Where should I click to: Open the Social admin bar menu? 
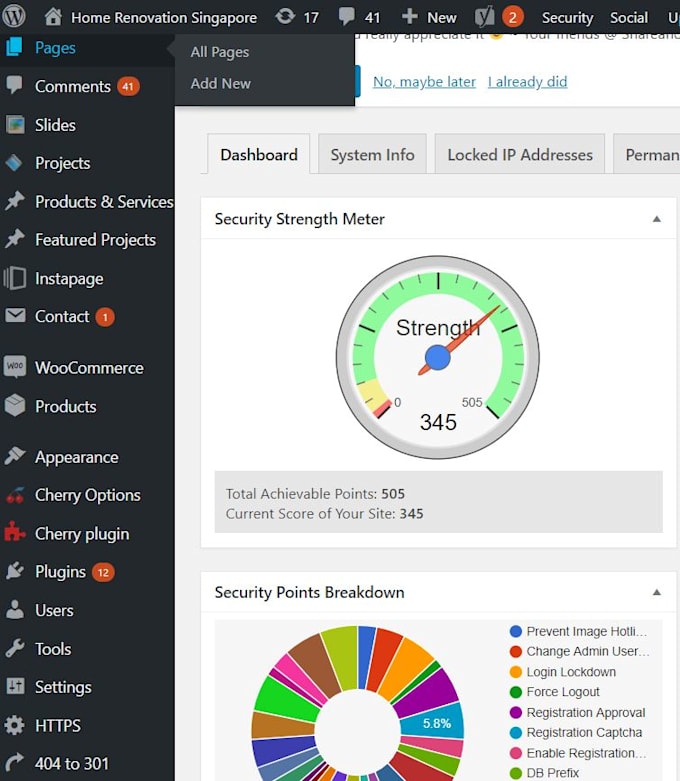[629, 17]
